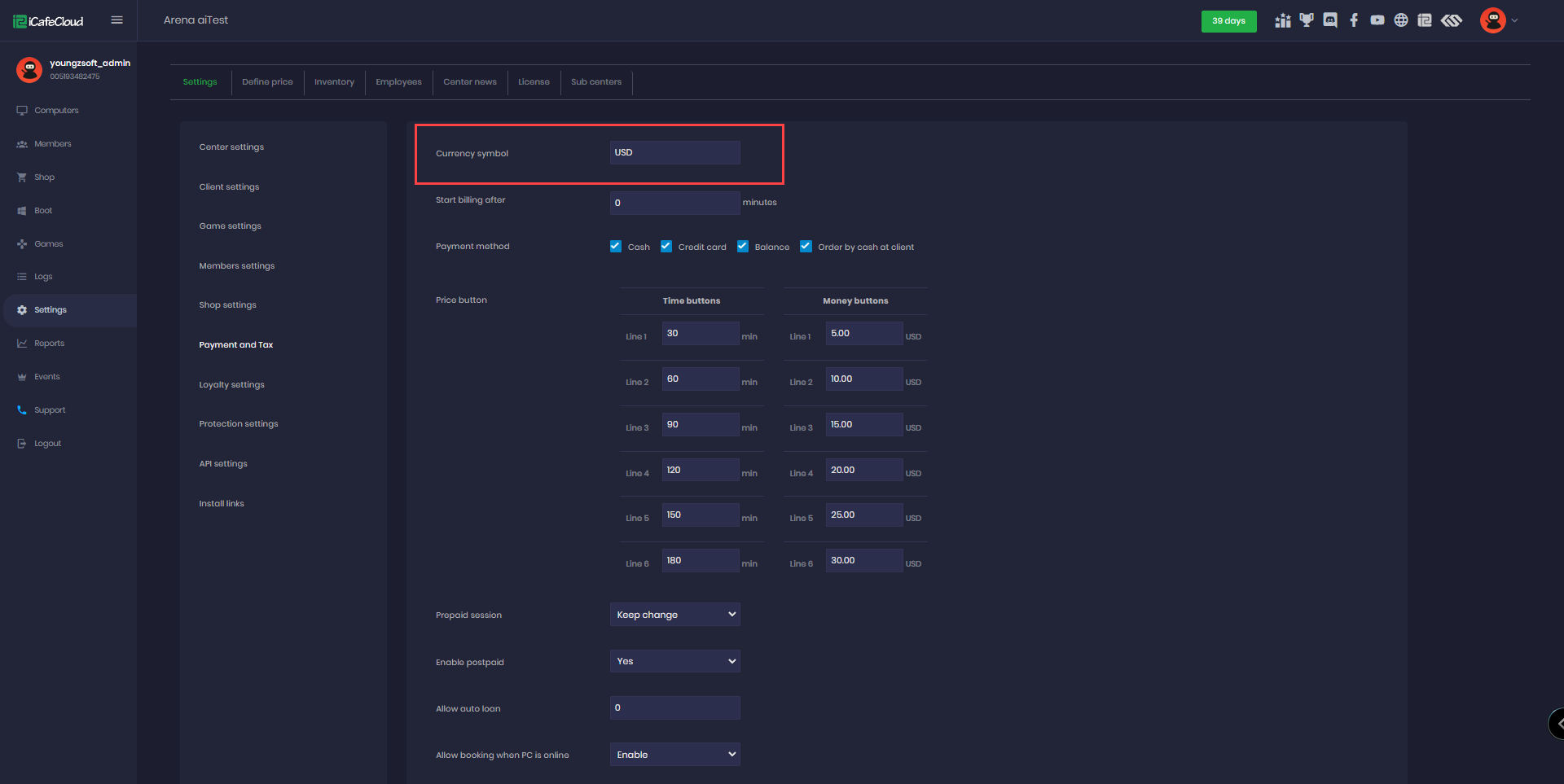Click the 39 days license button
This screenshot has width=1564, height=784.
click(1228, 21)
